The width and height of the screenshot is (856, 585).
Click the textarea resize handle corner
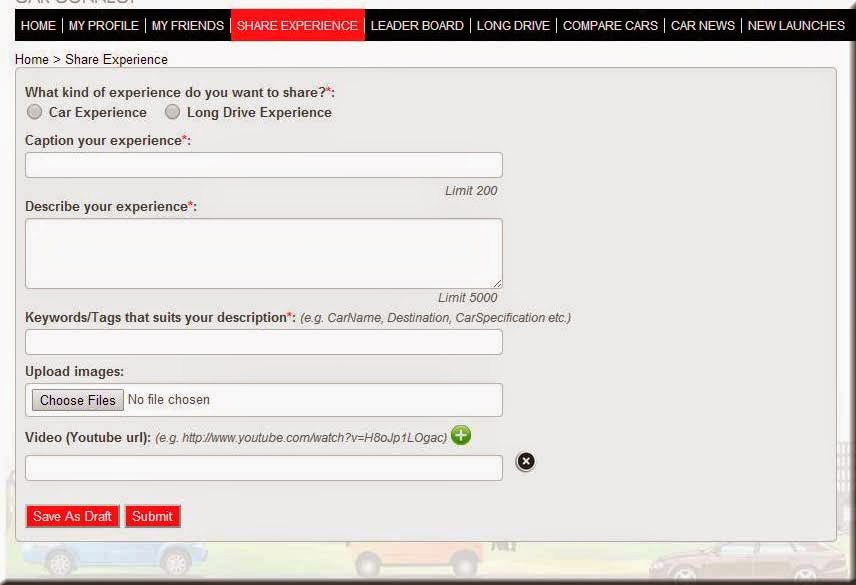point(497,284)
